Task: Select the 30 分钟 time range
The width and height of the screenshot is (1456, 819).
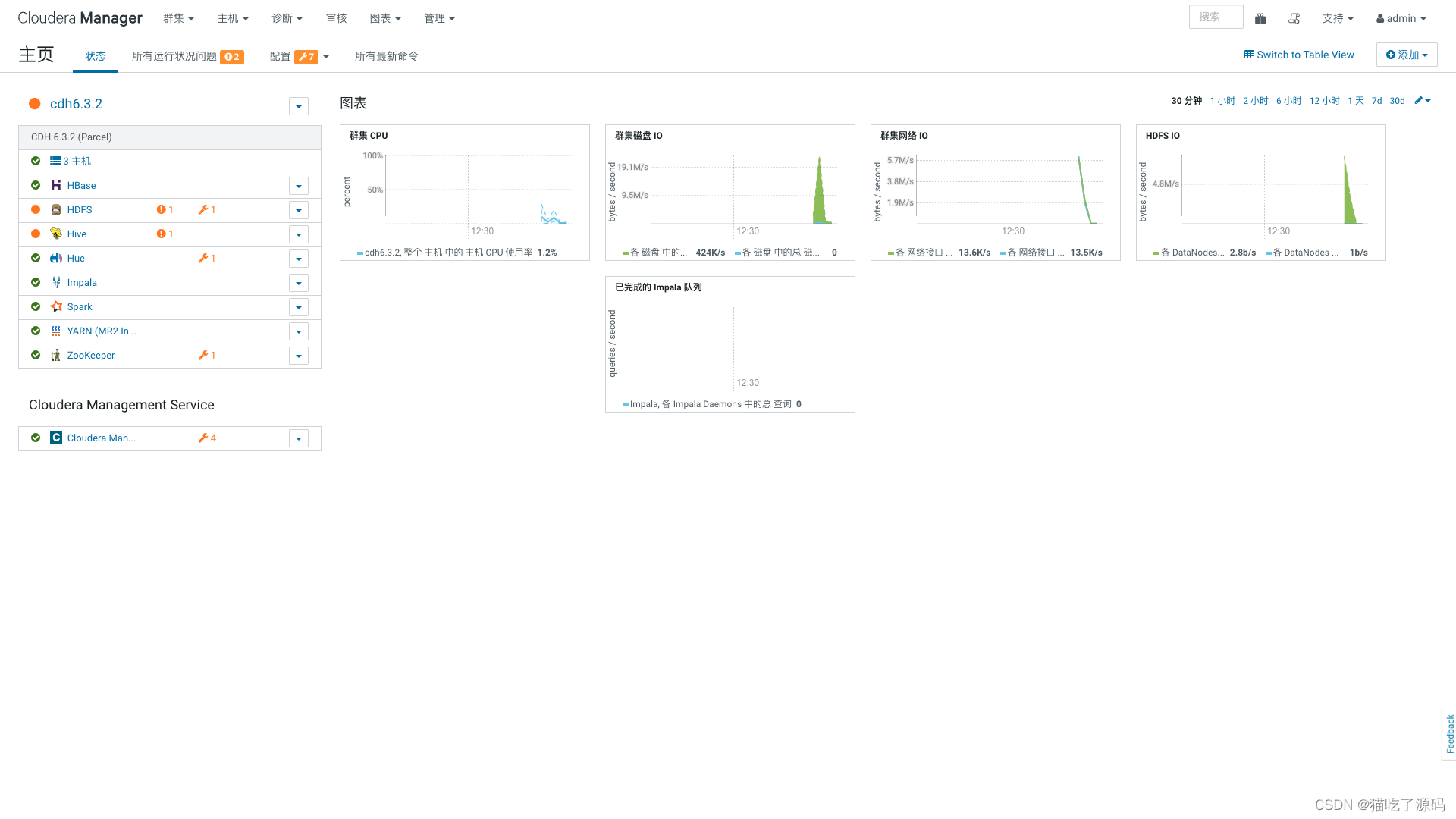Action: click(1186, 101)
